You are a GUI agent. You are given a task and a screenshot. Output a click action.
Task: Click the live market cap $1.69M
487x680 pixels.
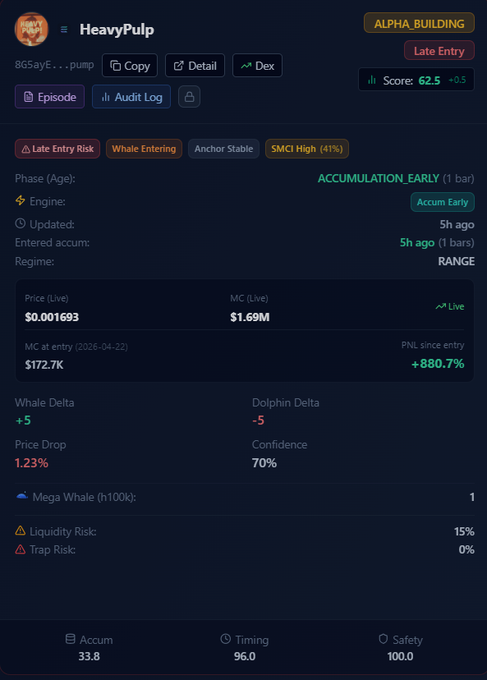pos(250,317)
